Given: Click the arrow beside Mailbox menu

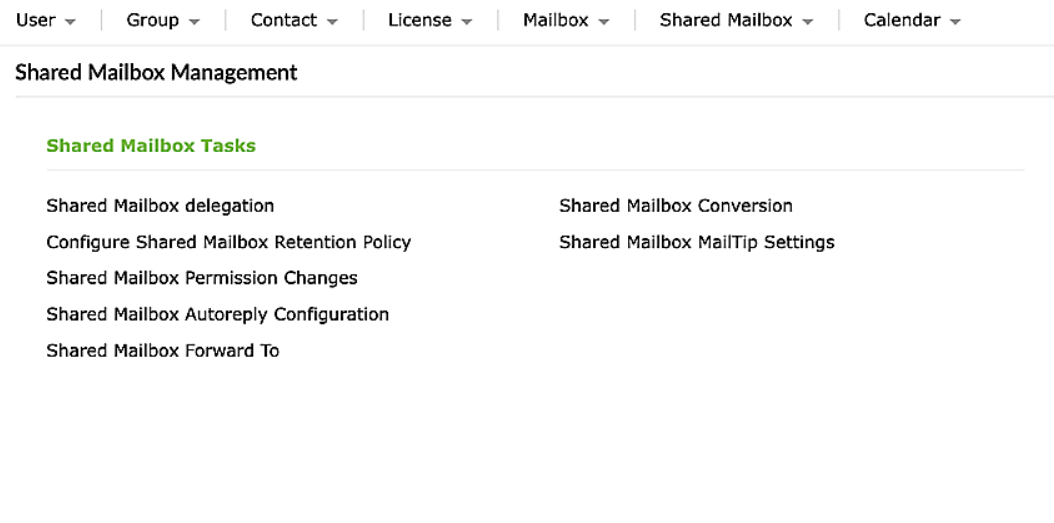Looking at the screenshot, I should tap(603, 22).
